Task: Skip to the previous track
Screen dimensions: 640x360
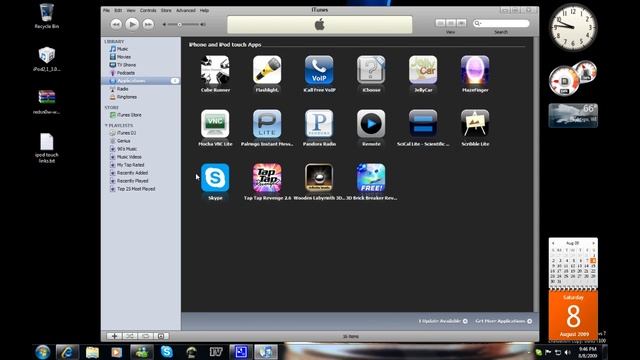Action: pyautogui.click(x=116, y=24)
